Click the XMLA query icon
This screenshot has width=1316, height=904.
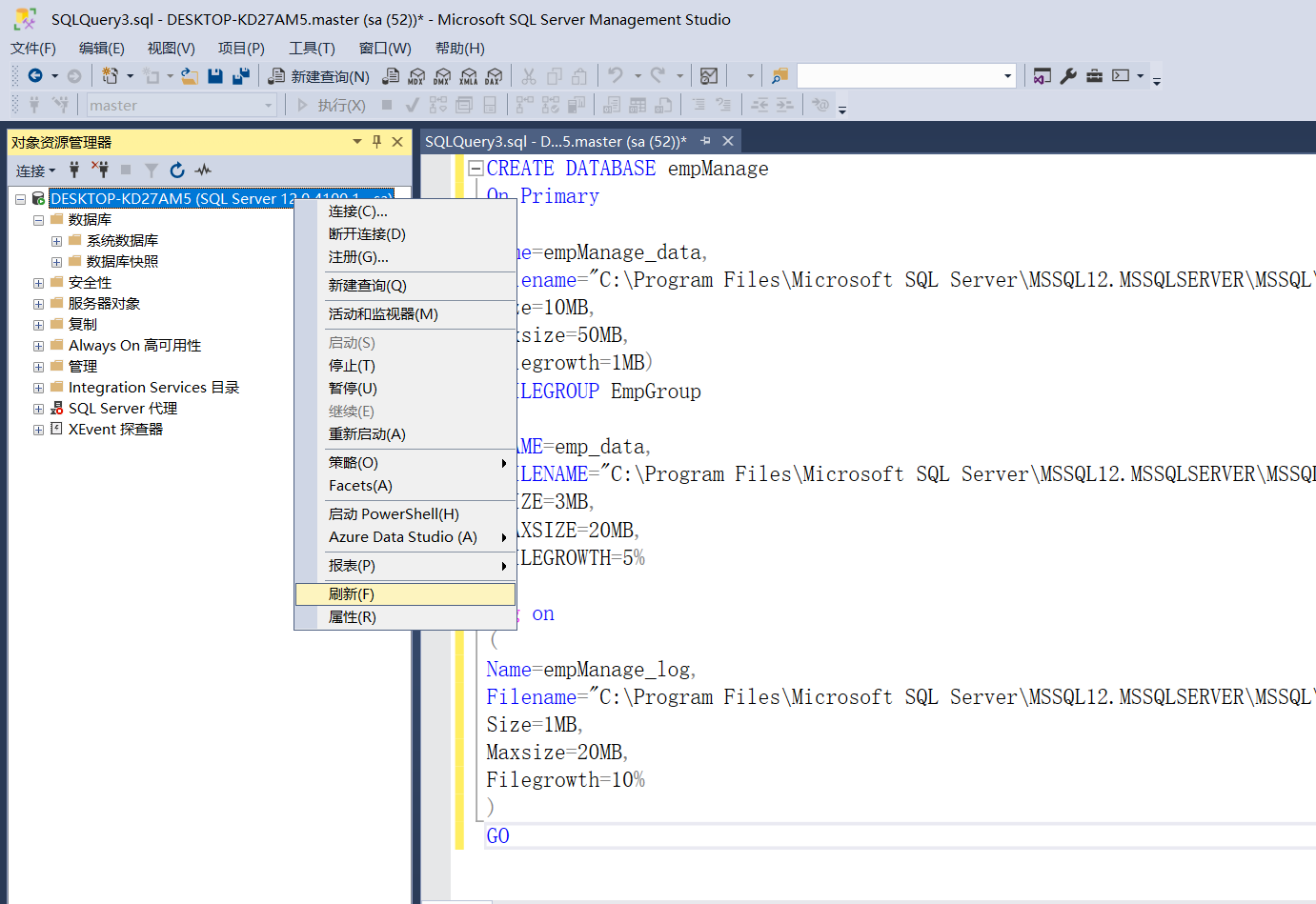tap(468, 76)
